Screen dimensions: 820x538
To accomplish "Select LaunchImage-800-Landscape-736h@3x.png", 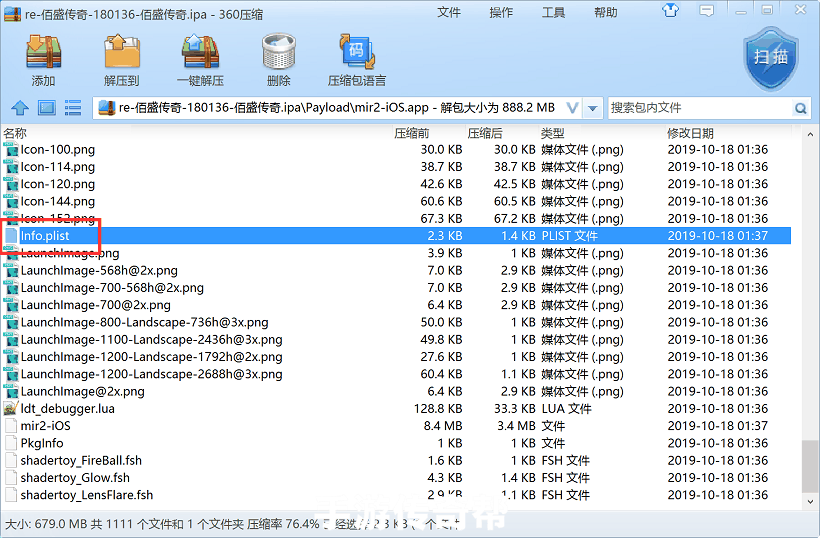I will 144,322.
